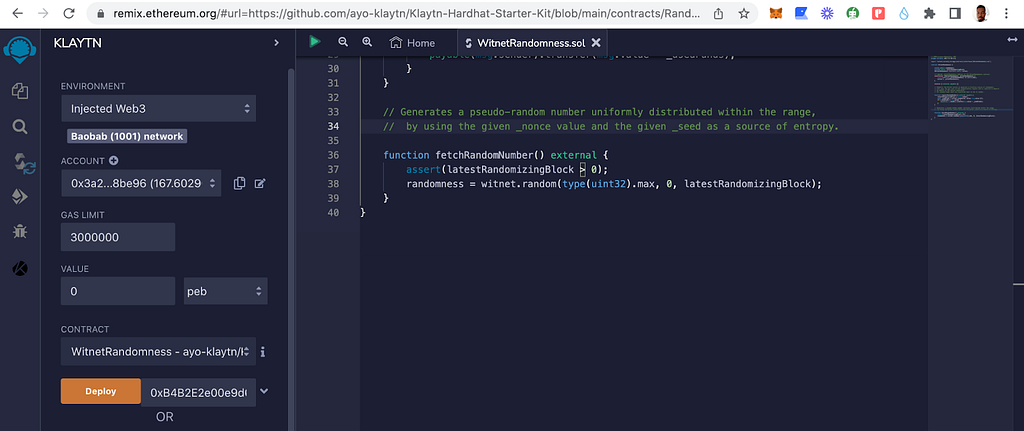Click the KLAYTN panel title
1024x431 pixels.
click(78, 43)
